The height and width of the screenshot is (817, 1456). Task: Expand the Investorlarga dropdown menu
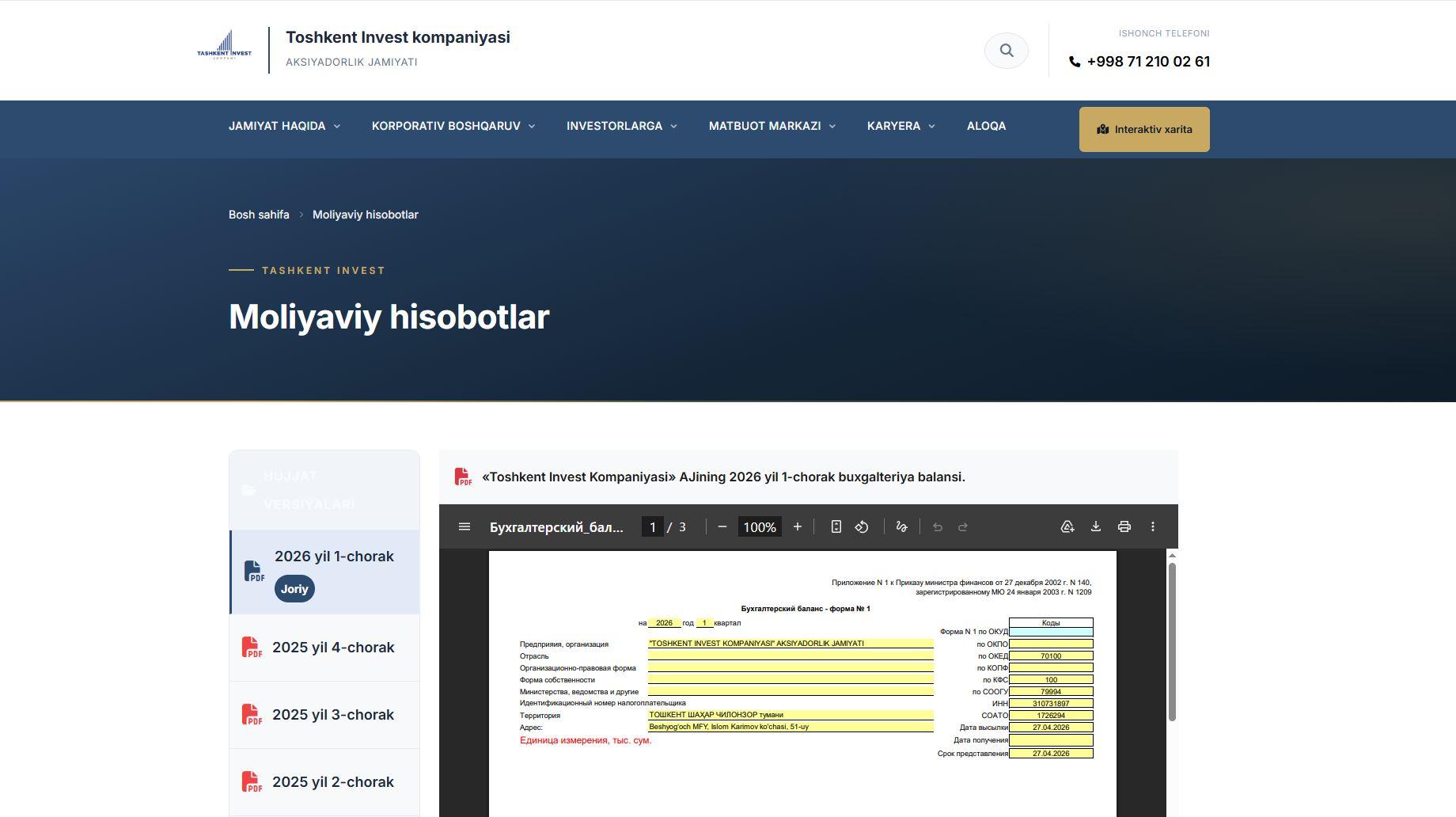pos(622,126)
